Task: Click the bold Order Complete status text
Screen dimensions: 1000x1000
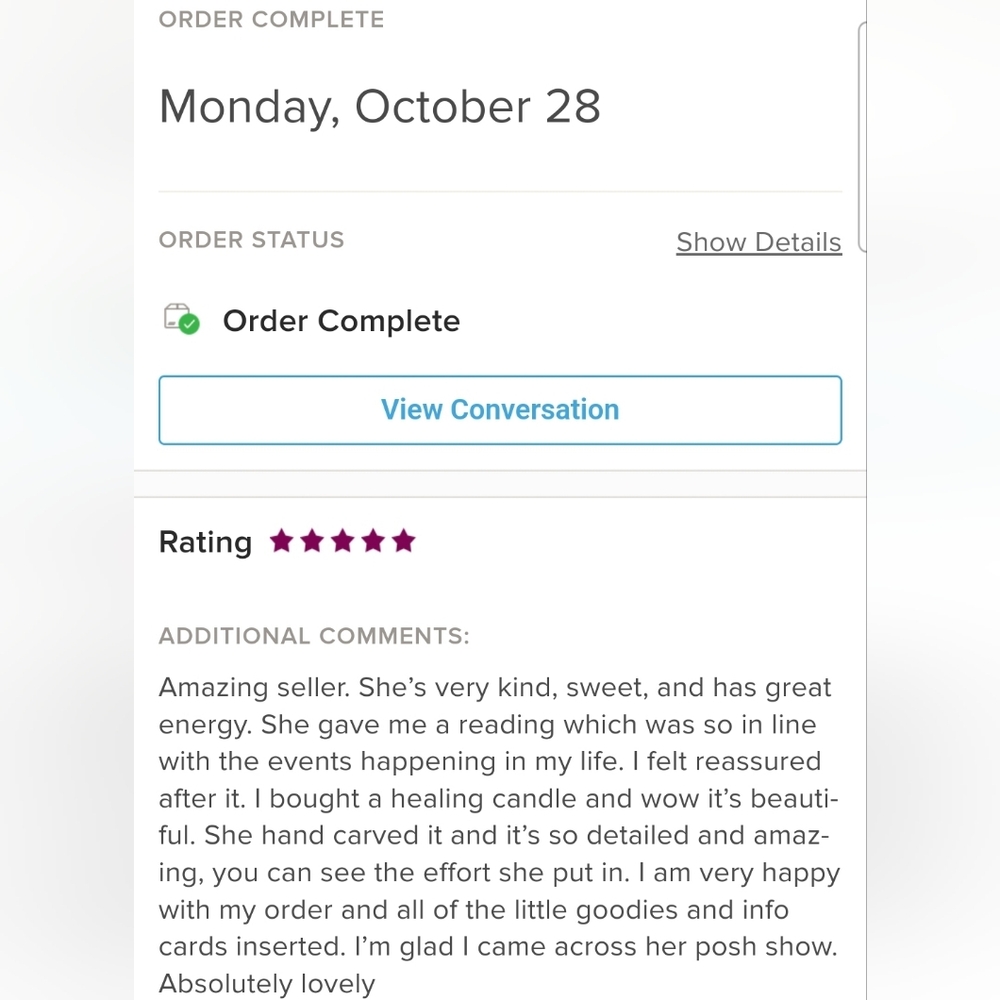Action: [x=341, y=321]
